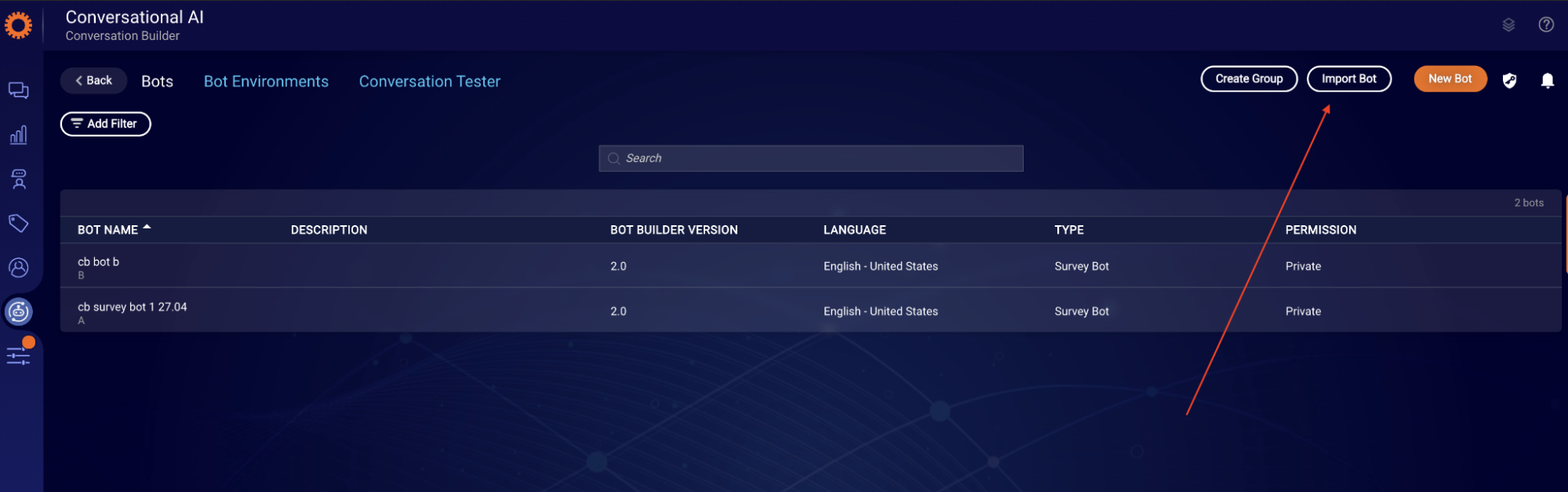Screen dimensions: 1568x492
Task: Click the Private permission of cb survey bot 1 27.04
Action: tap(1303, 311)
